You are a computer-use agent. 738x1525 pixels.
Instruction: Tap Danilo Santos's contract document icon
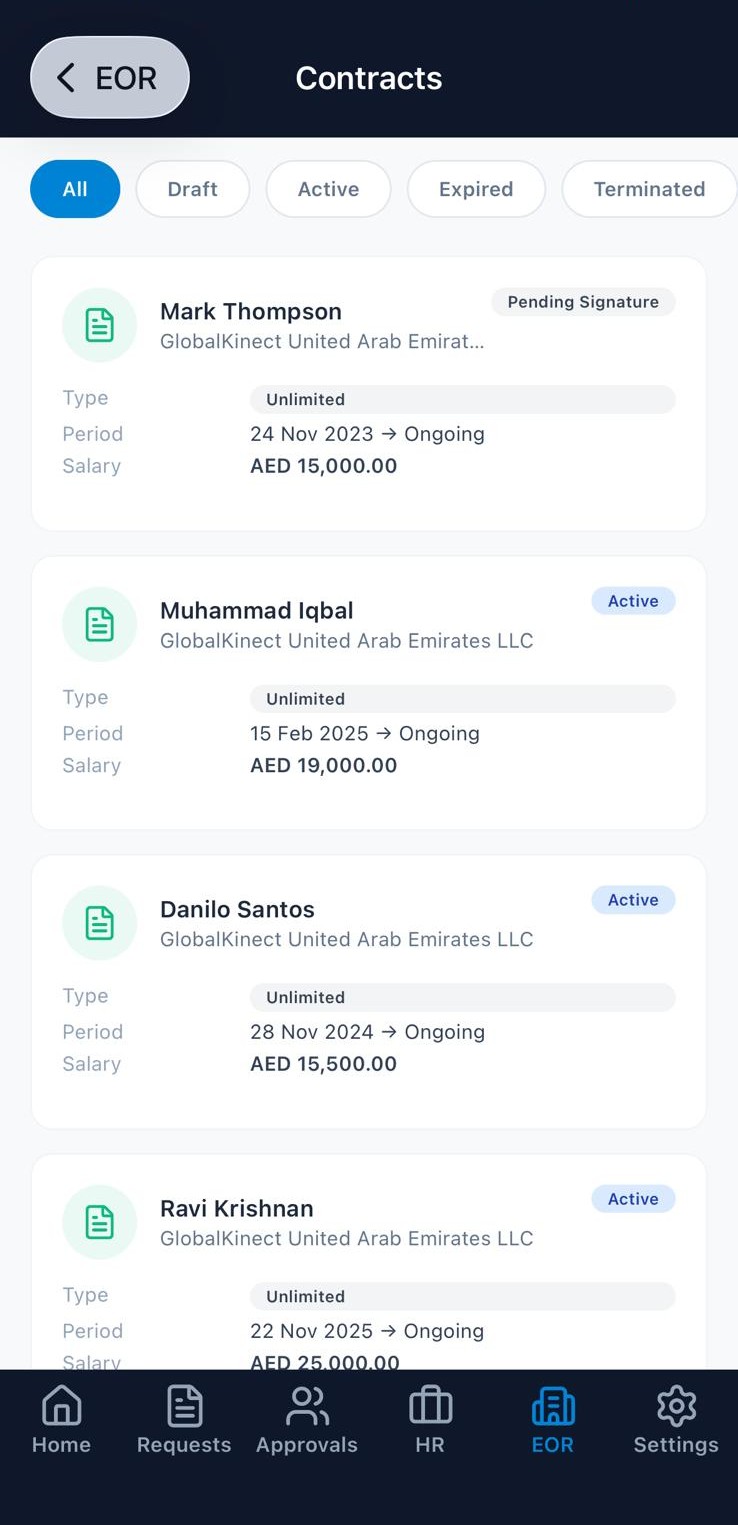pyautogui.click(x=99, y=923)
